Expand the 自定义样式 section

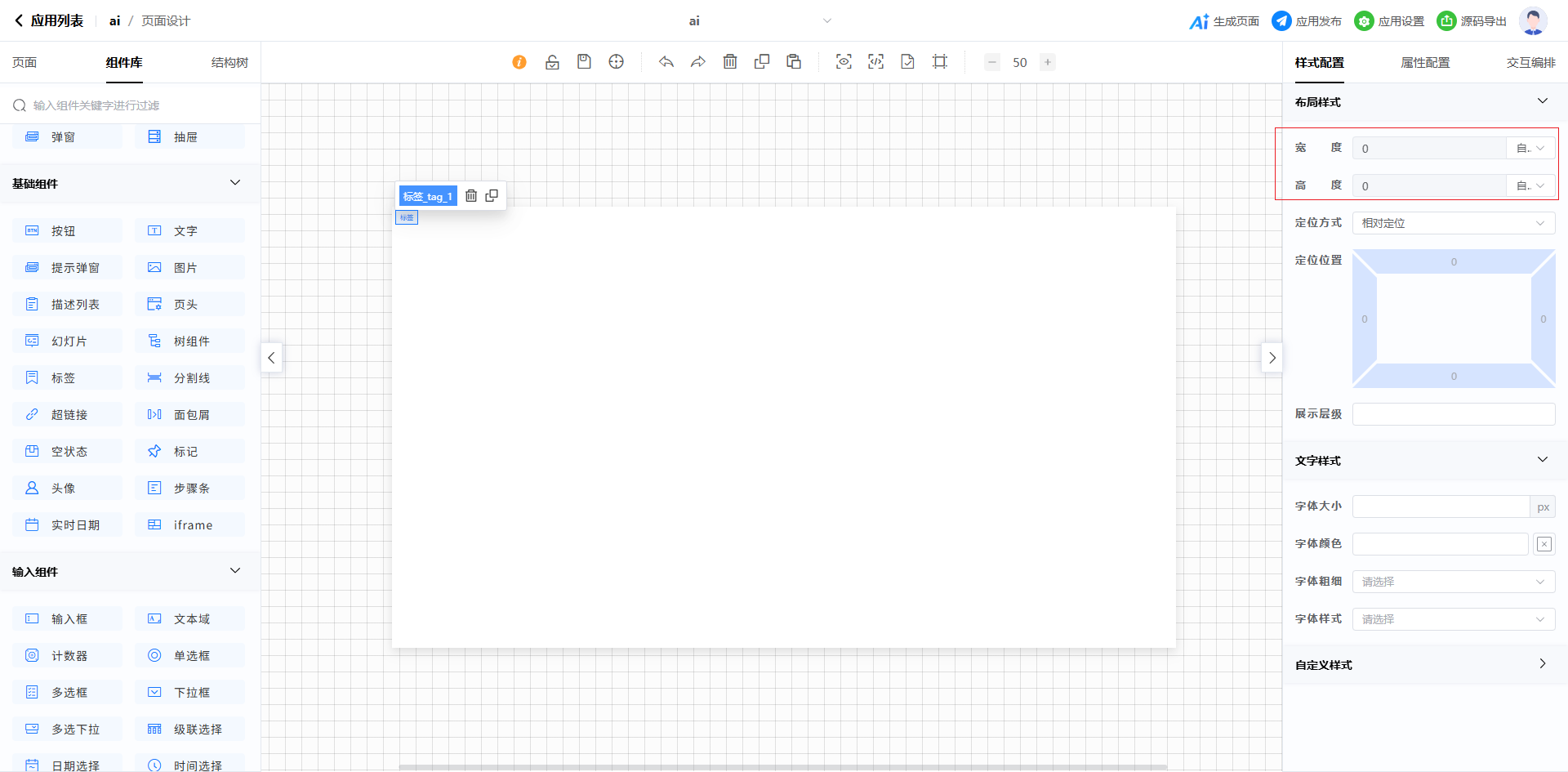coord(1542,664)
